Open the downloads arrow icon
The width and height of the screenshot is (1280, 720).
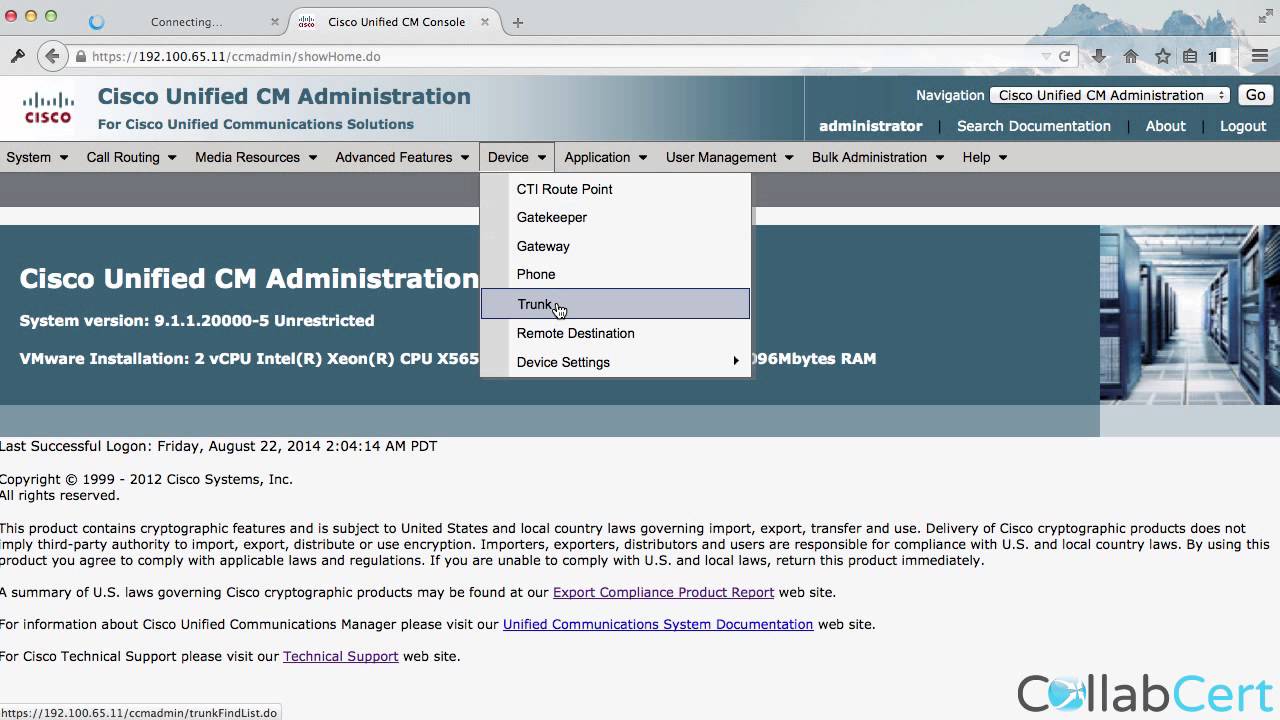coord(1099,57)
